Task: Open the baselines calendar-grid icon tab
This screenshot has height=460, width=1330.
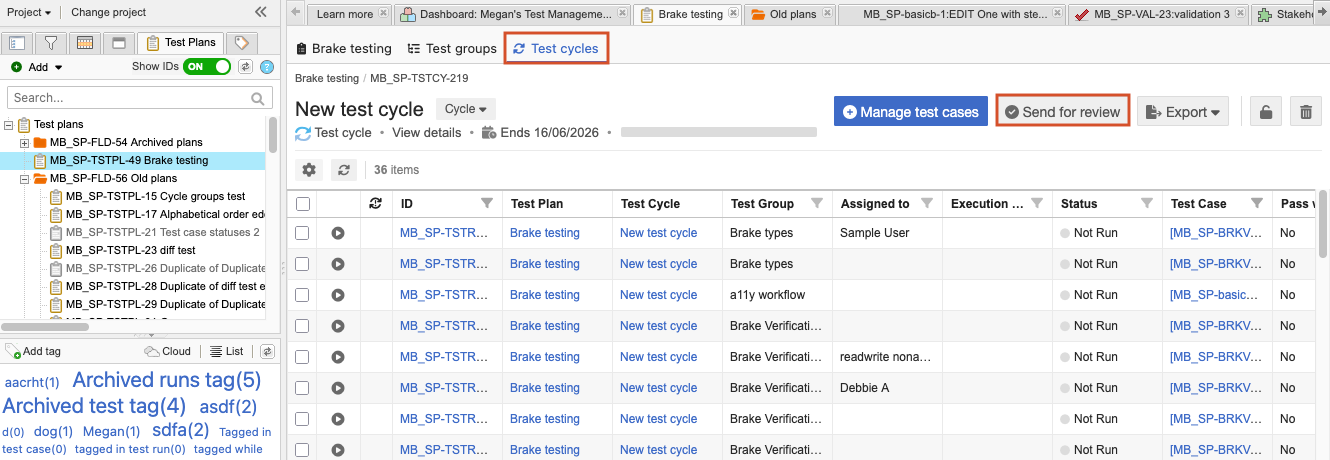Action: click(x=84, y=43)
